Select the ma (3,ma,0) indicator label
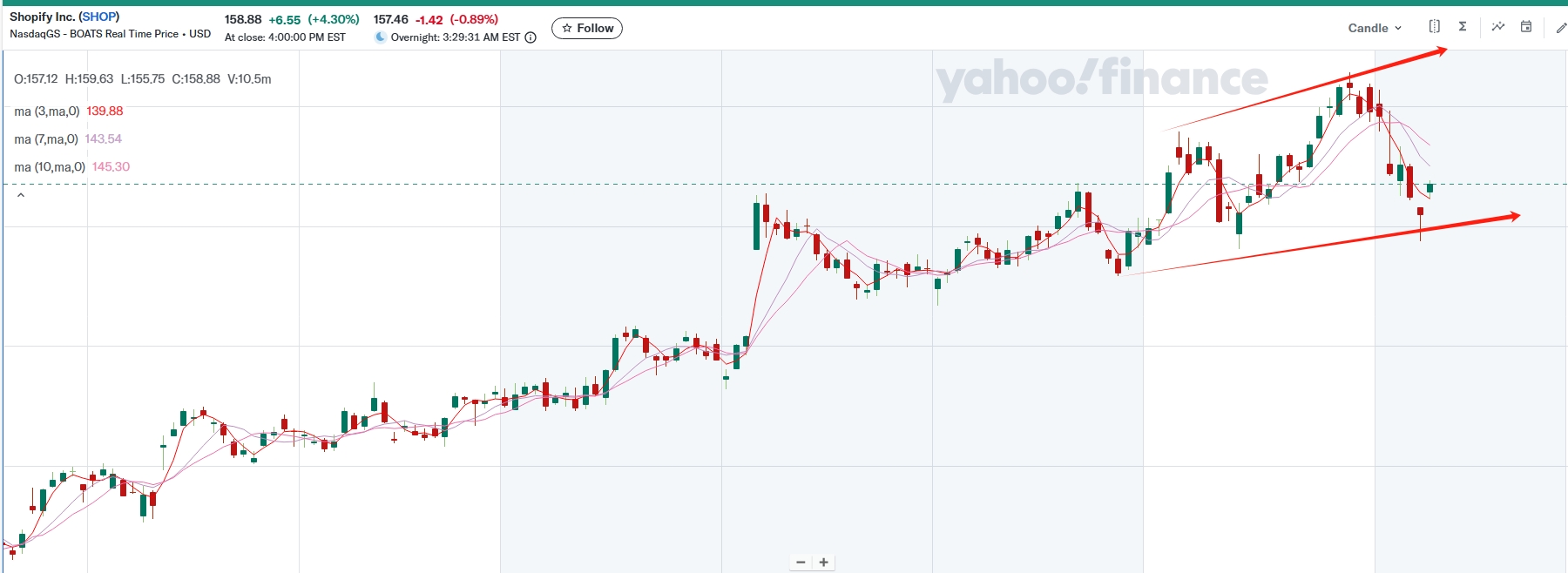1568x573 pixels. click(x=47, y=111)
